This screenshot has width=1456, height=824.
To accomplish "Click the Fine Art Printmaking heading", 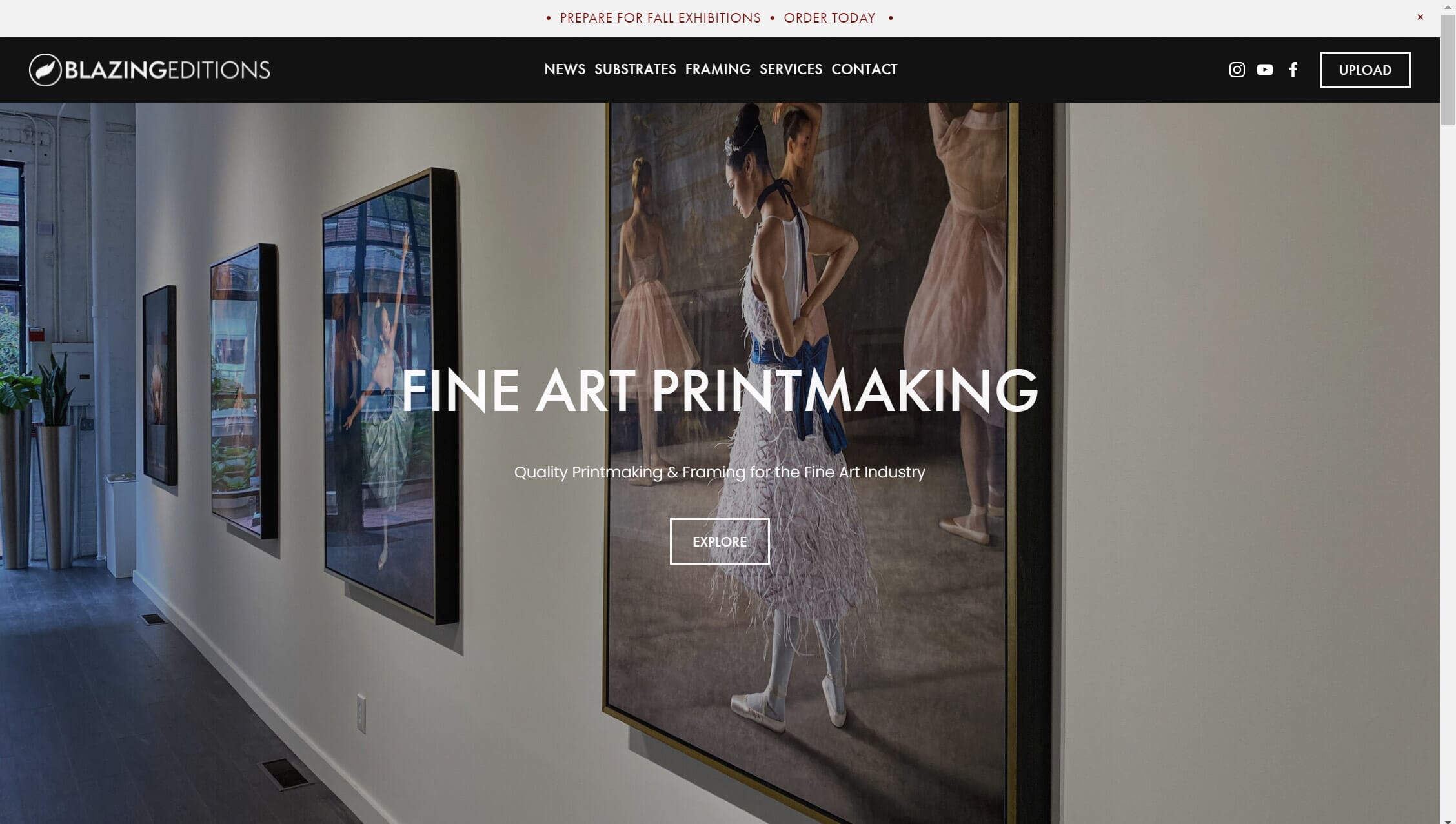I will [720, 390].
